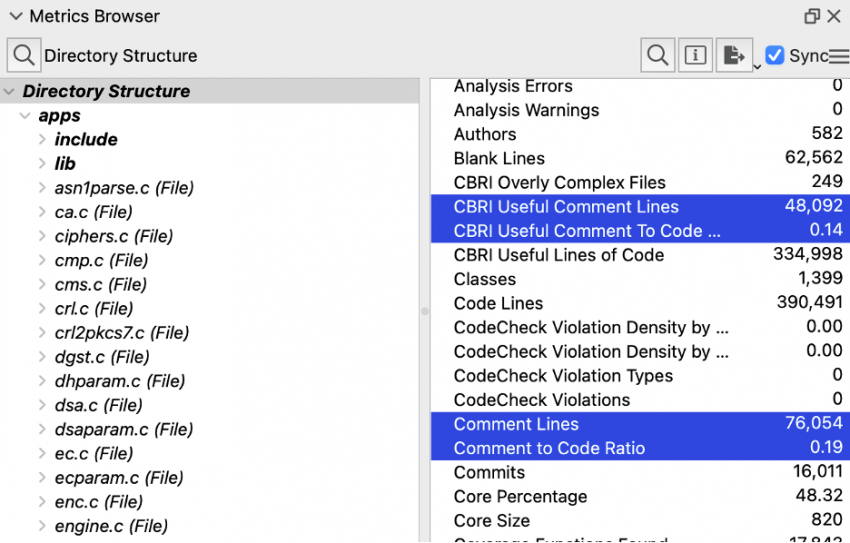Expand ciphers.c file node
Viewport: 850px width, 543px height.
click(x=42, y=236)
